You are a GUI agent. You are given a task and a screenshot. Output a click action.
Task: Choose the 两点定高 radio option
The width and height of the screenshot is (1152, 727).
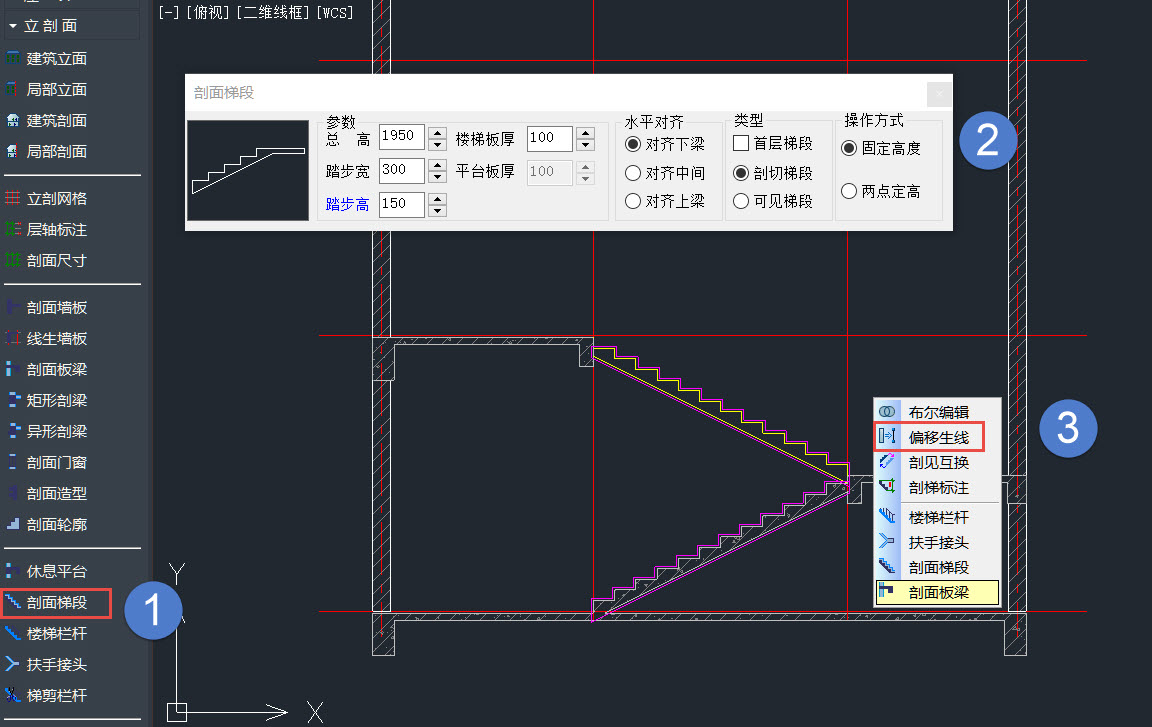click(849, 191)
